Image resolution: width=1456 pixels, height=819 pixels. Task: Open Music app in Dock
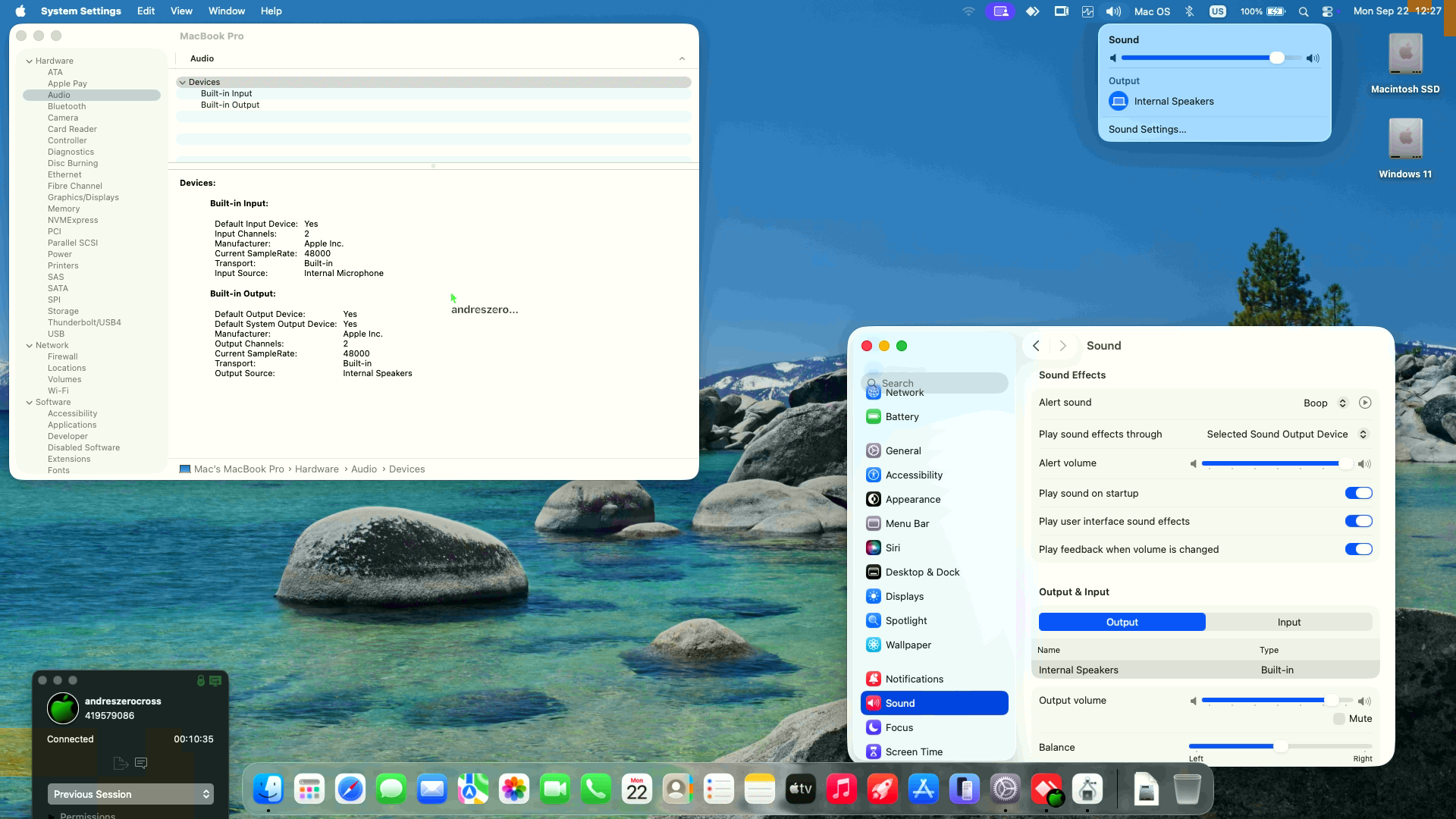coord(842,789)
